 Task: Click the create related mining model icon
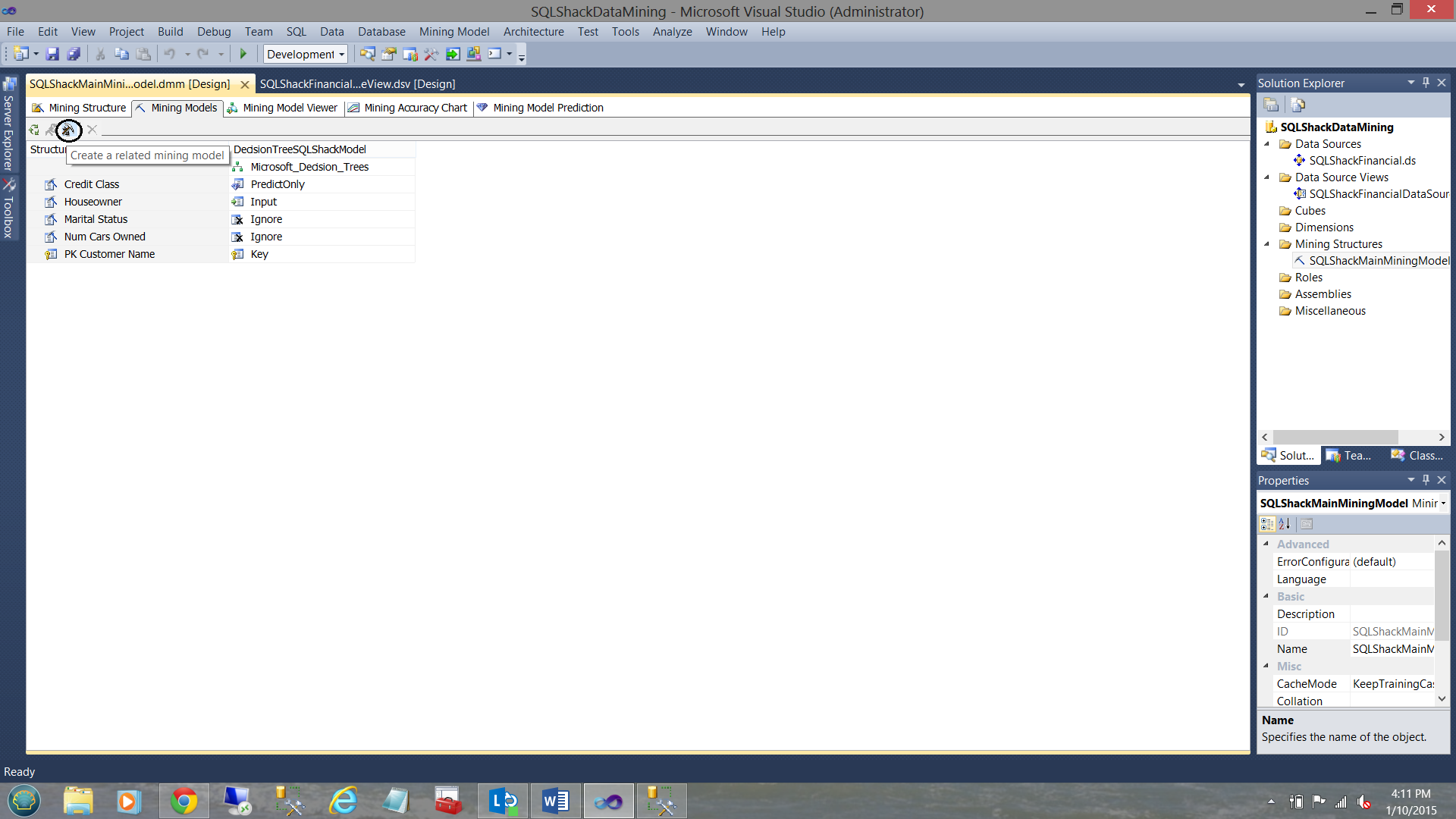(68, 130)
